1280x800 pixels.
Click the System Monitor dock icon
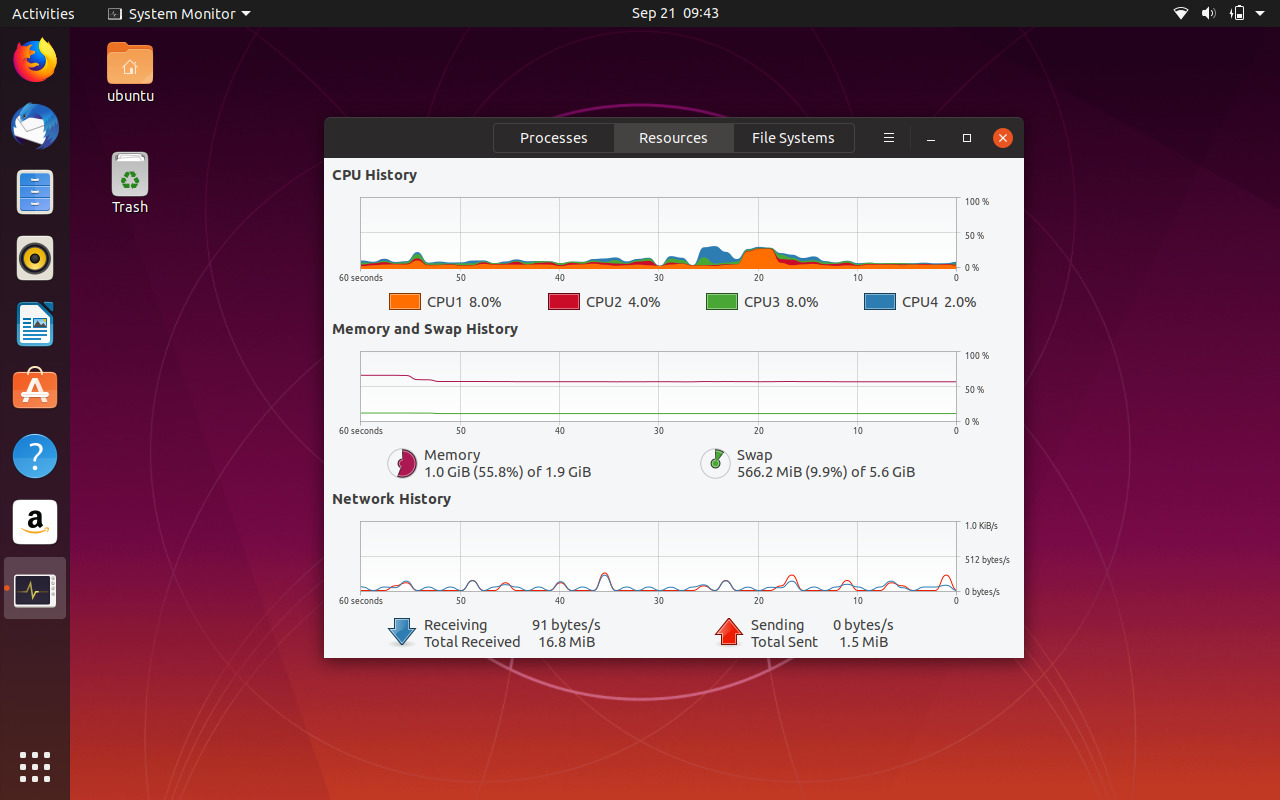point(34,588)
